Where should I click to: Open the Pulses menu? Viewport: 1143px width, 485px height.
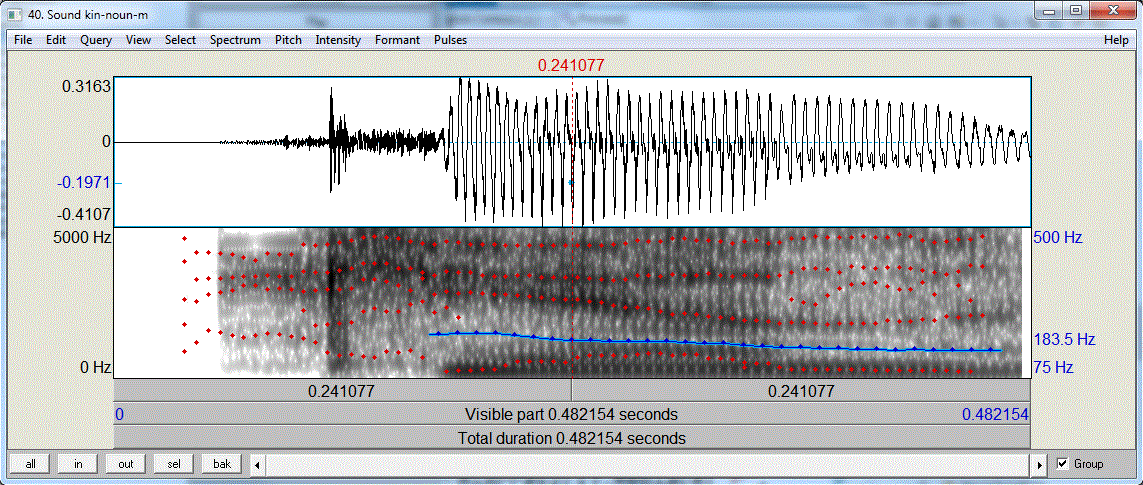(450, 40)
